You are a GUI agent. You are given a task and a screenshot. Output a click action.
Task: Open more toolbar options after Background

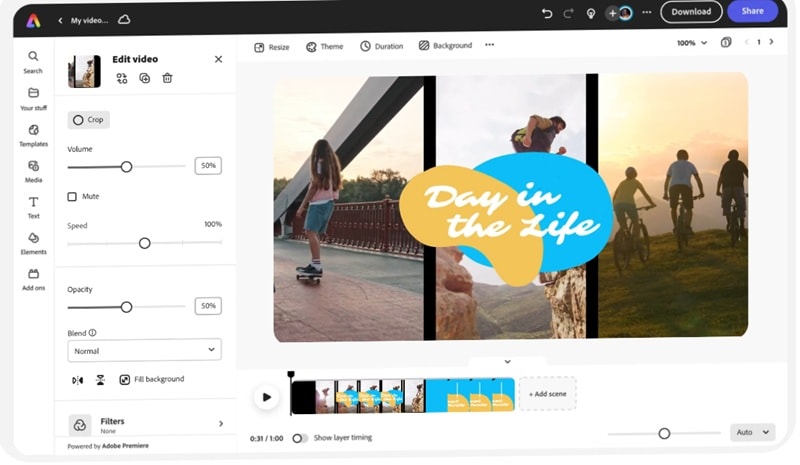coord(489,45)
